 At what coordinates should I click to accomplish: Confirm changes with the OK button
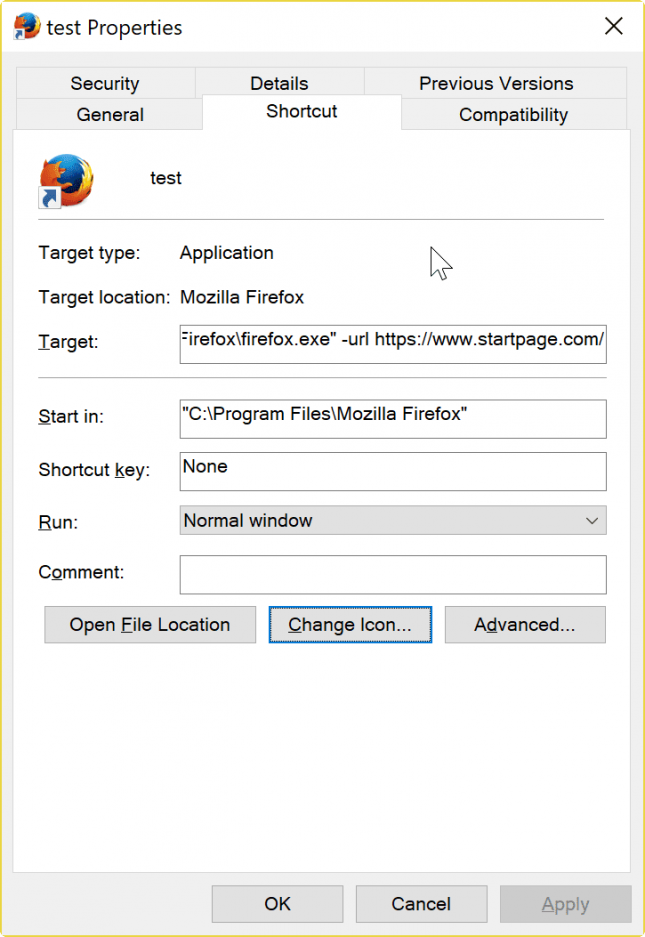[277, 903]
